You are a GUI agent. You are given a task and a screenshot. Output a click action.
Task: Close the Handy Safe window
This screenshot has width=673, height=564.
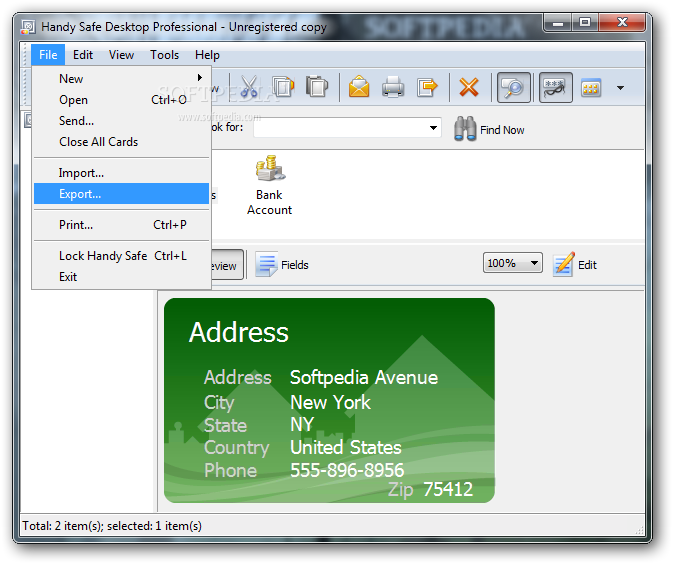[622, 23]
